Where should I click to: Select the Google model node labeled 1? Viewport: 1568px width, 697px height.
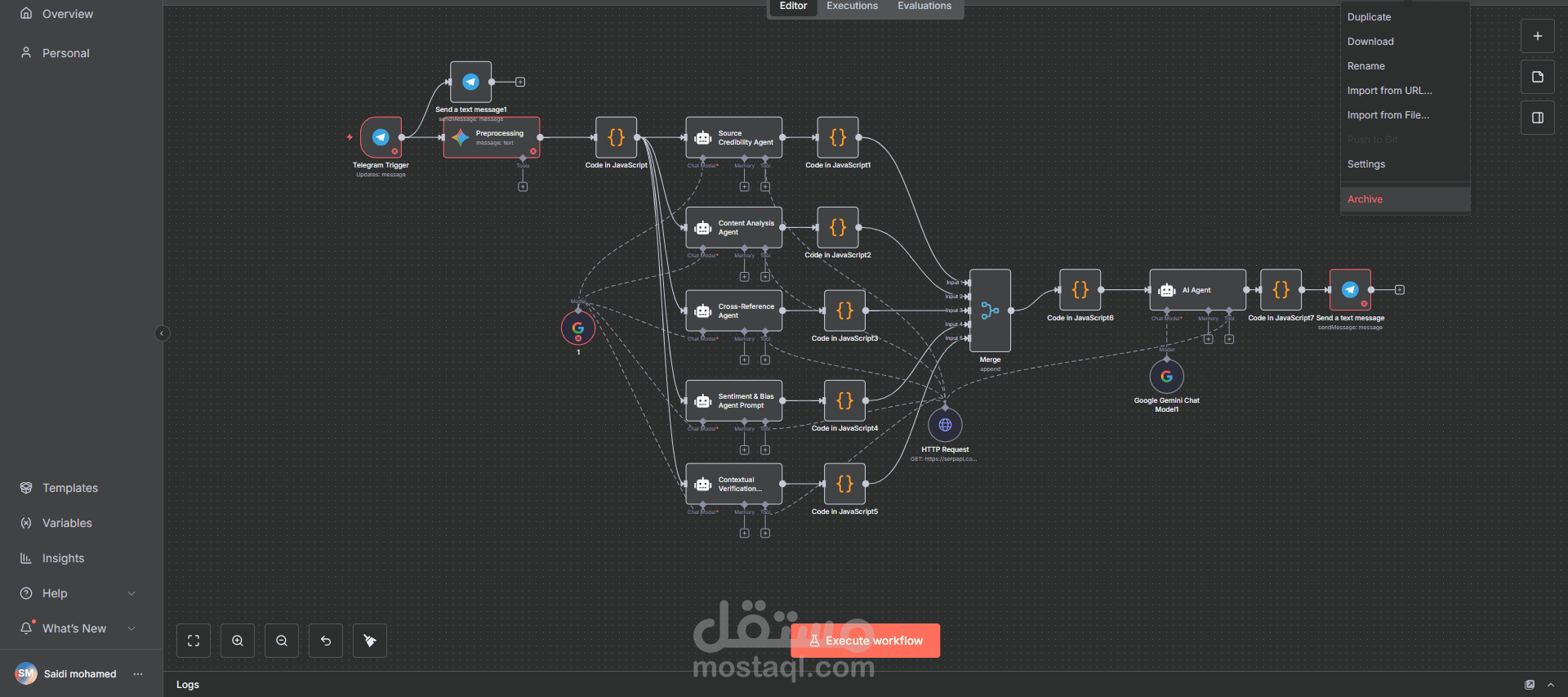point(578,328)
